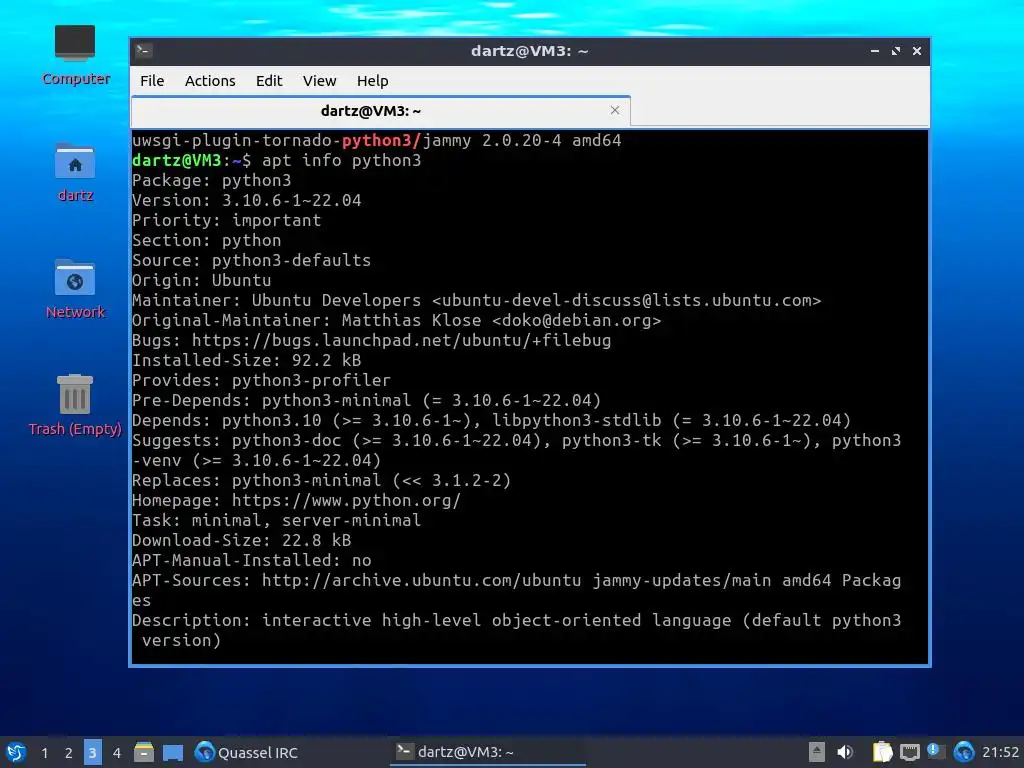The height and width of the screenshot is (768, 1024).
Task: Click the 'Section: python' line
Action: 206,240
